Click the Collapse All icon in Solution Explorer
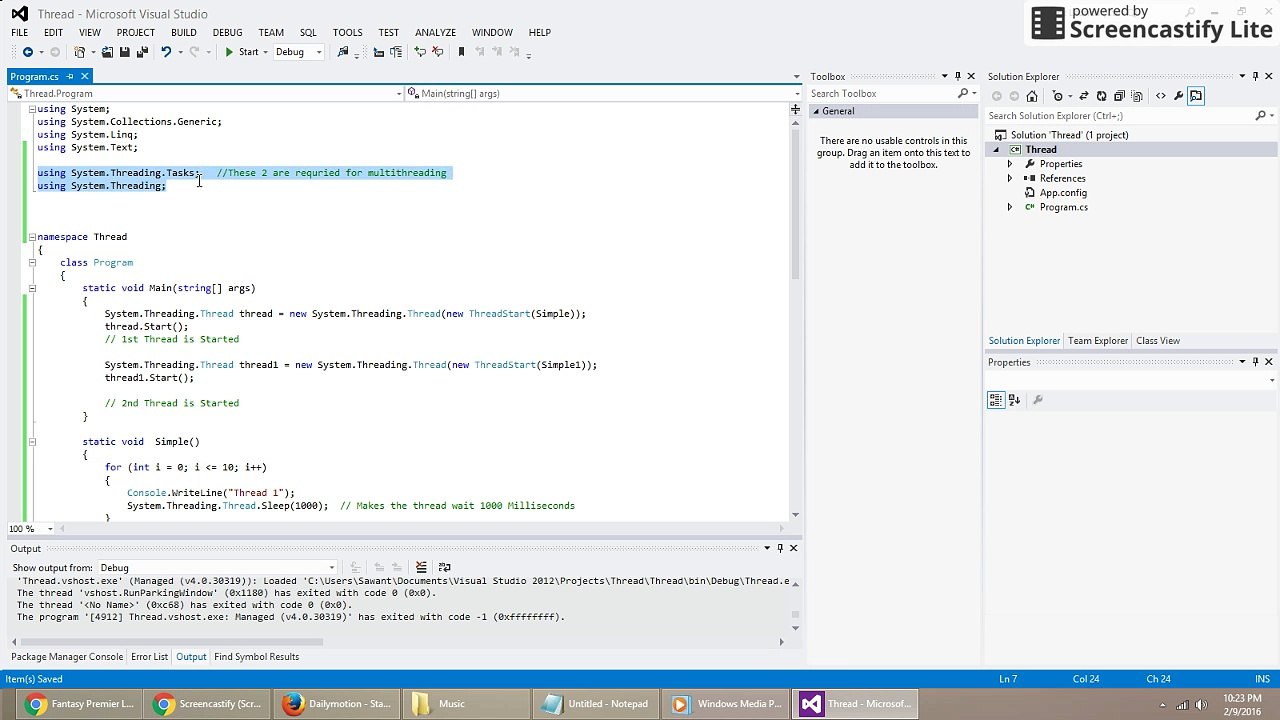The height and width of the screenshot is (720, 1280). pos(1119,96)
